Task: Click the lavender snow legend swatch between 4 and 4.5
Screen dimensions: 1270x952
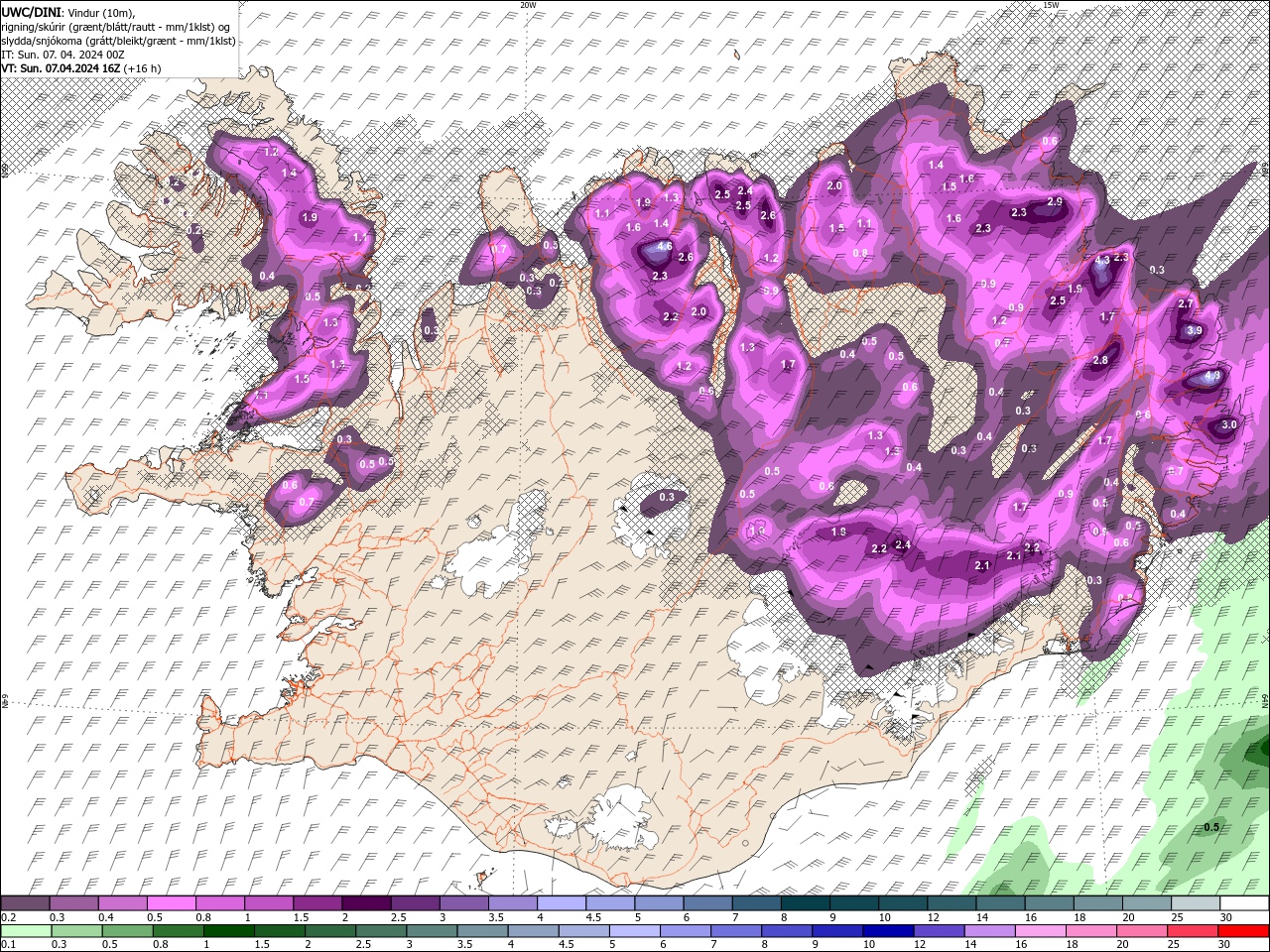Action: click(562, 903)
